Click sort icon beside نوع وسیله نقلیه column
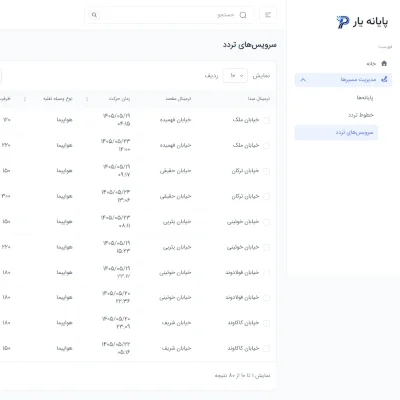Image resolution: width=400 pixels, height=400 pixels. point(25,99)
